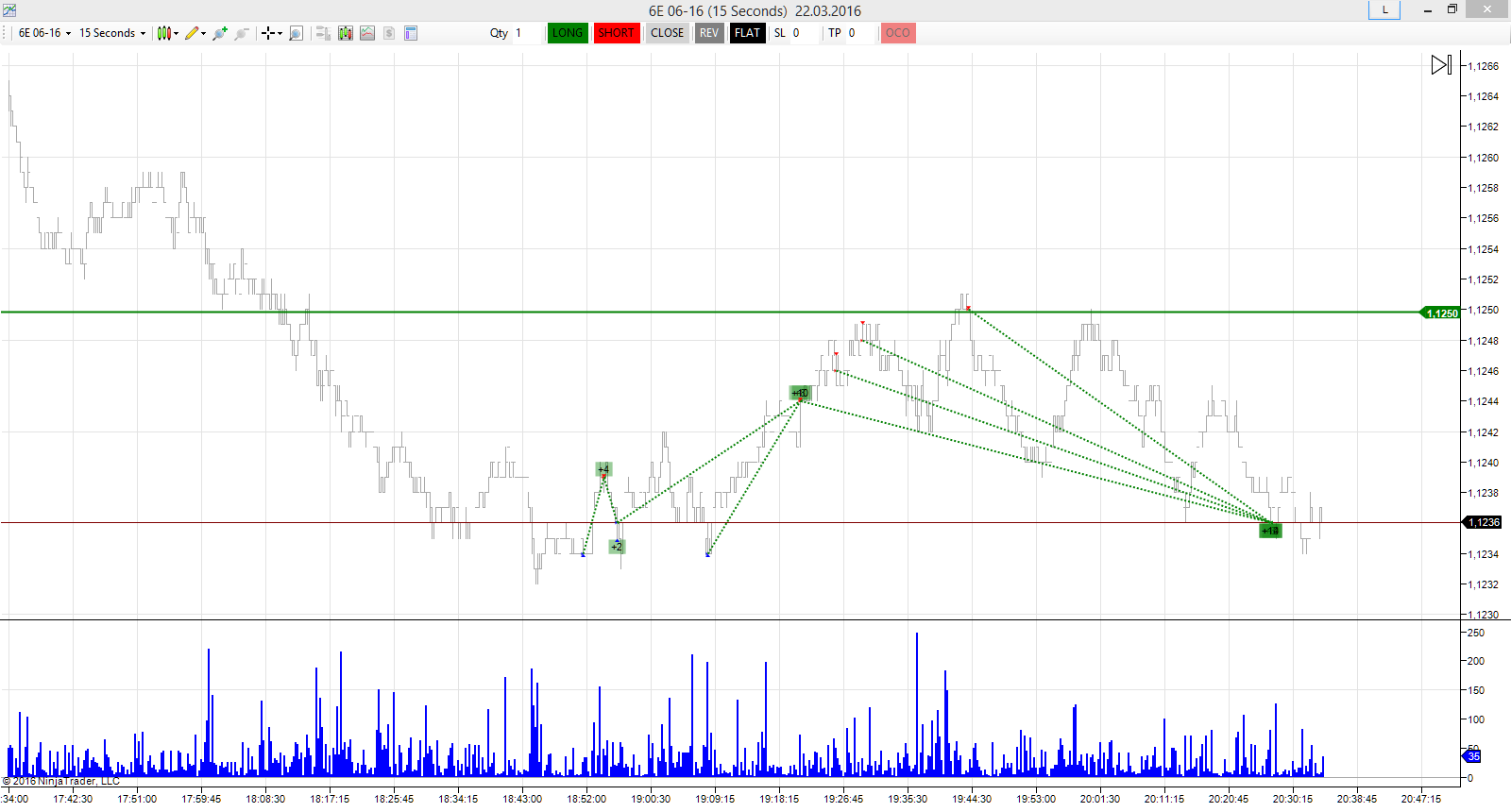Viewport: 1511px width, 812px height.
Task: Open the 6E 06-16 instrument dropdown
Action: point(44,33)
